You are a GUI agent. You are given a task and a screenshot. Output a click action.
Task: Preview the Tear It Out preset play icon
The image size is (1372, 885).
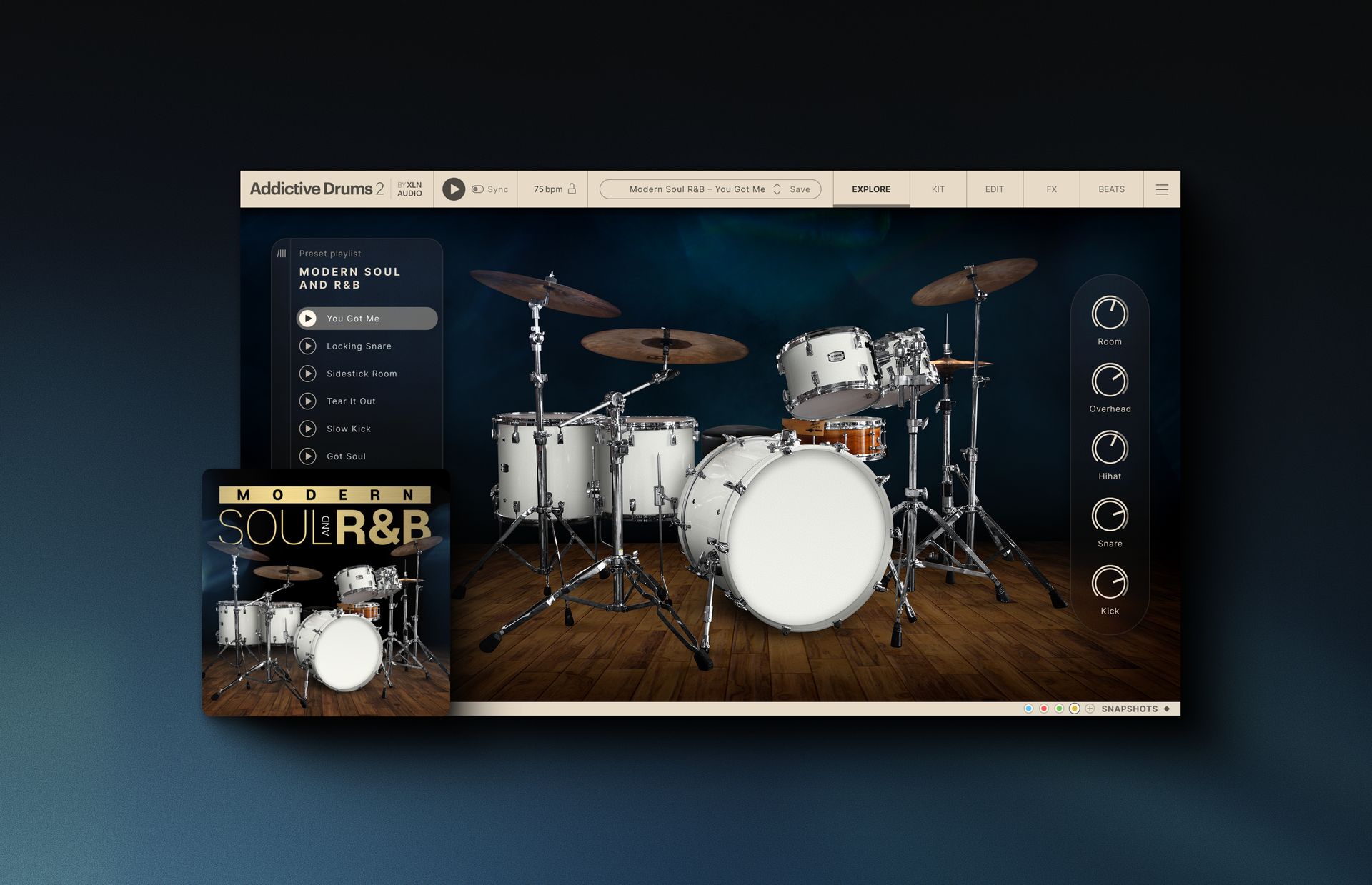coord(307,401)
